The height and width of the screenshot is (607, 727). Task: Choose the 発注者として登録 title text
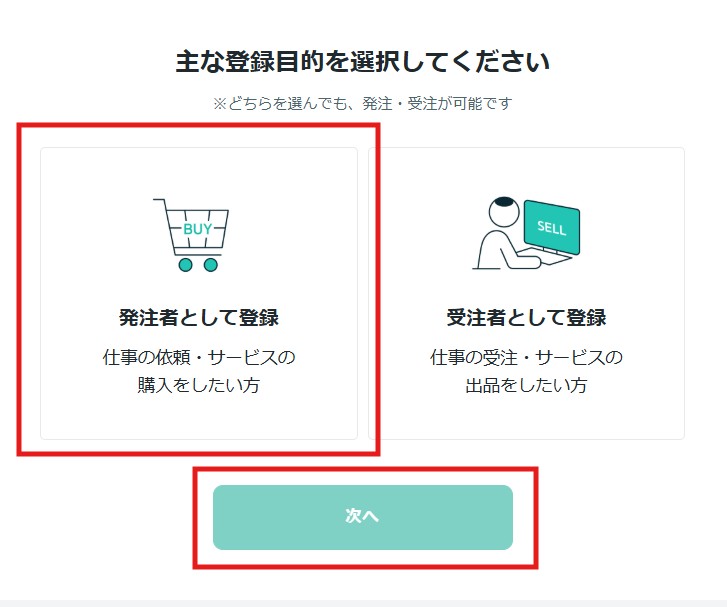coord(199,318)
